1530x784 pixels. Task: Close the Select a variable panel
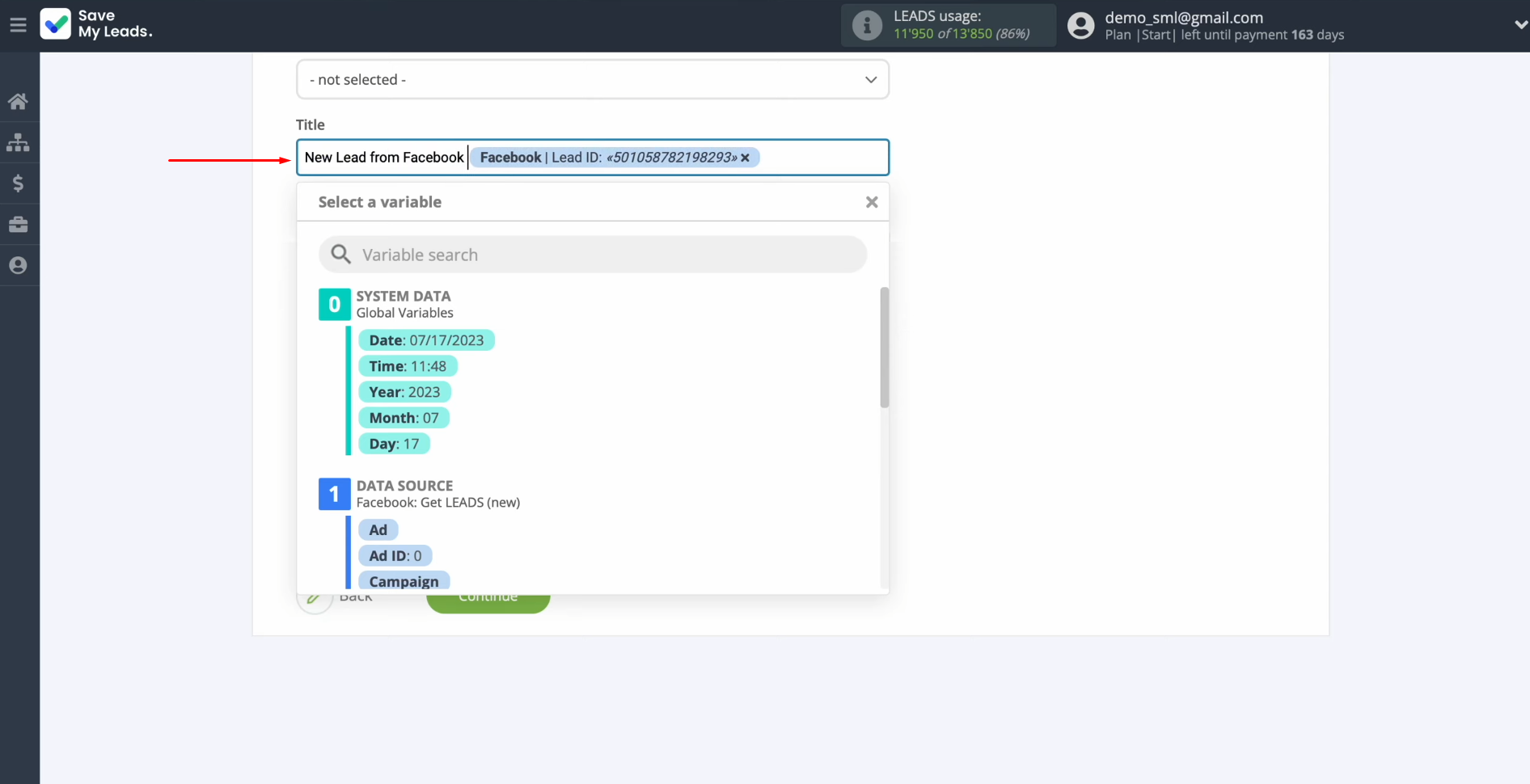click(872, 202)
